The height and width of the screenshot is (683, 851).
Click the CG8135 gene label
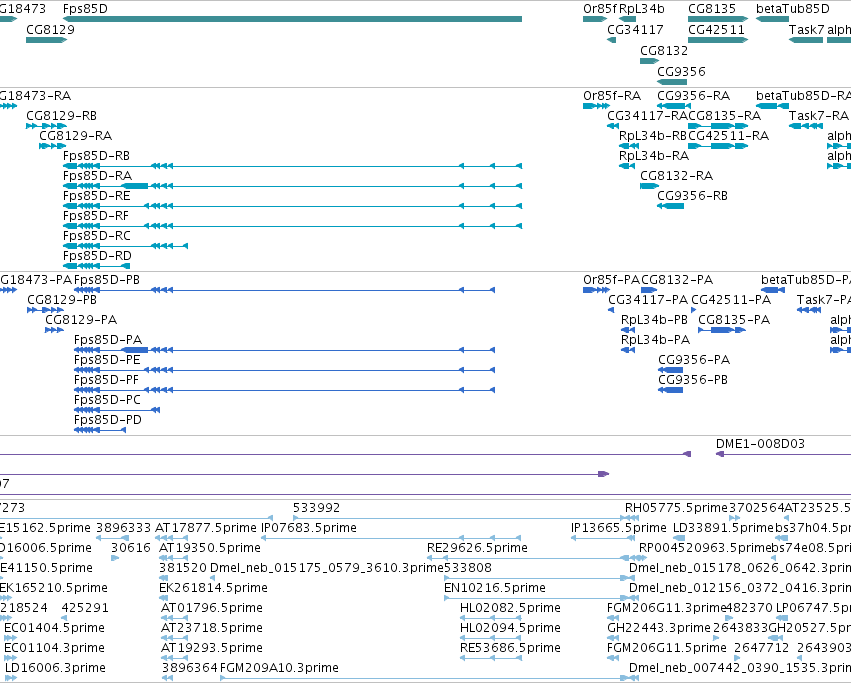712,9
